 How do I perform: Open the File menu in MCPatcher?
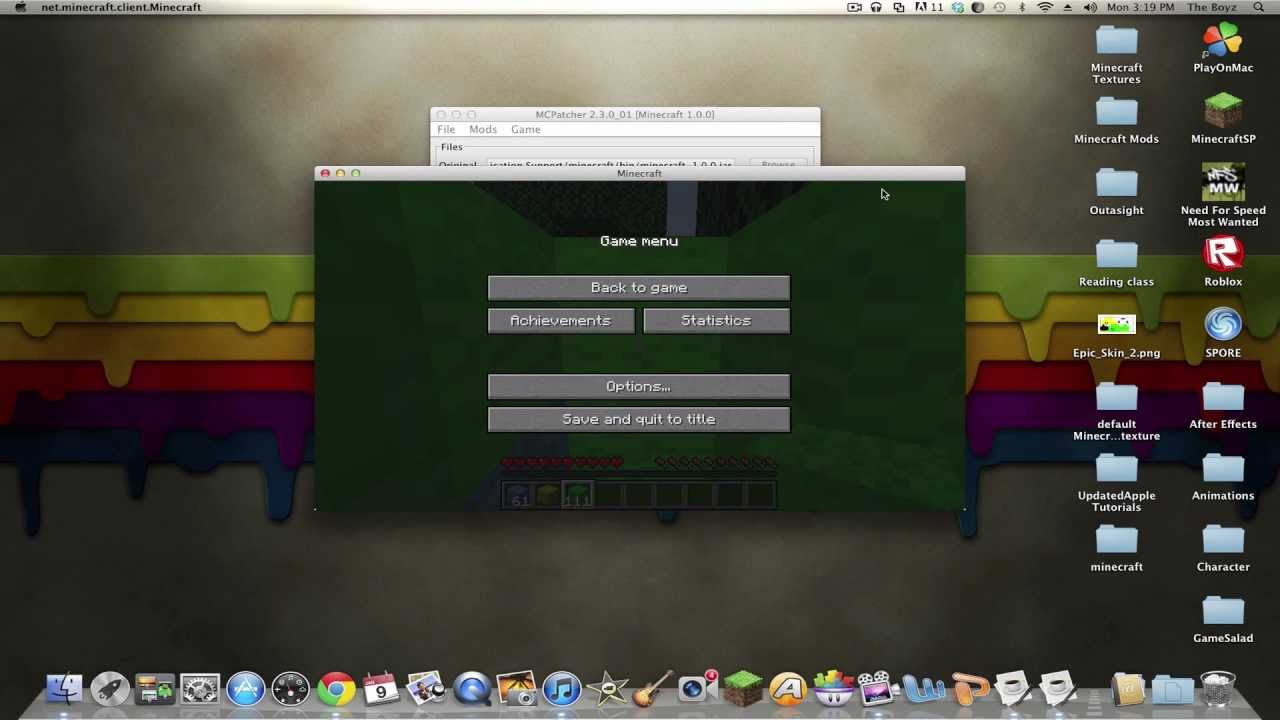pos(446,130)
